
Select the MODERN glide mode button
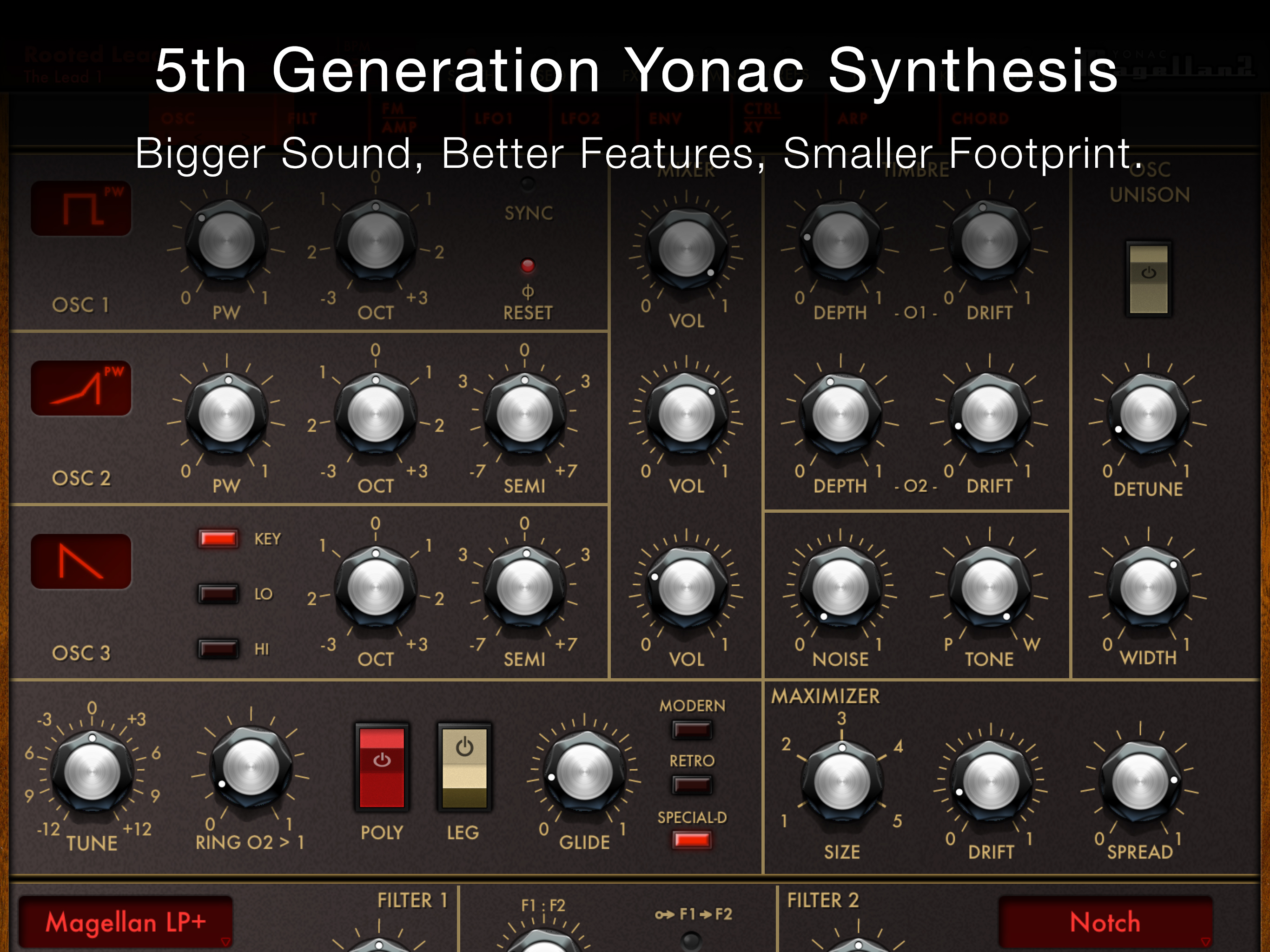pos(692,730)
